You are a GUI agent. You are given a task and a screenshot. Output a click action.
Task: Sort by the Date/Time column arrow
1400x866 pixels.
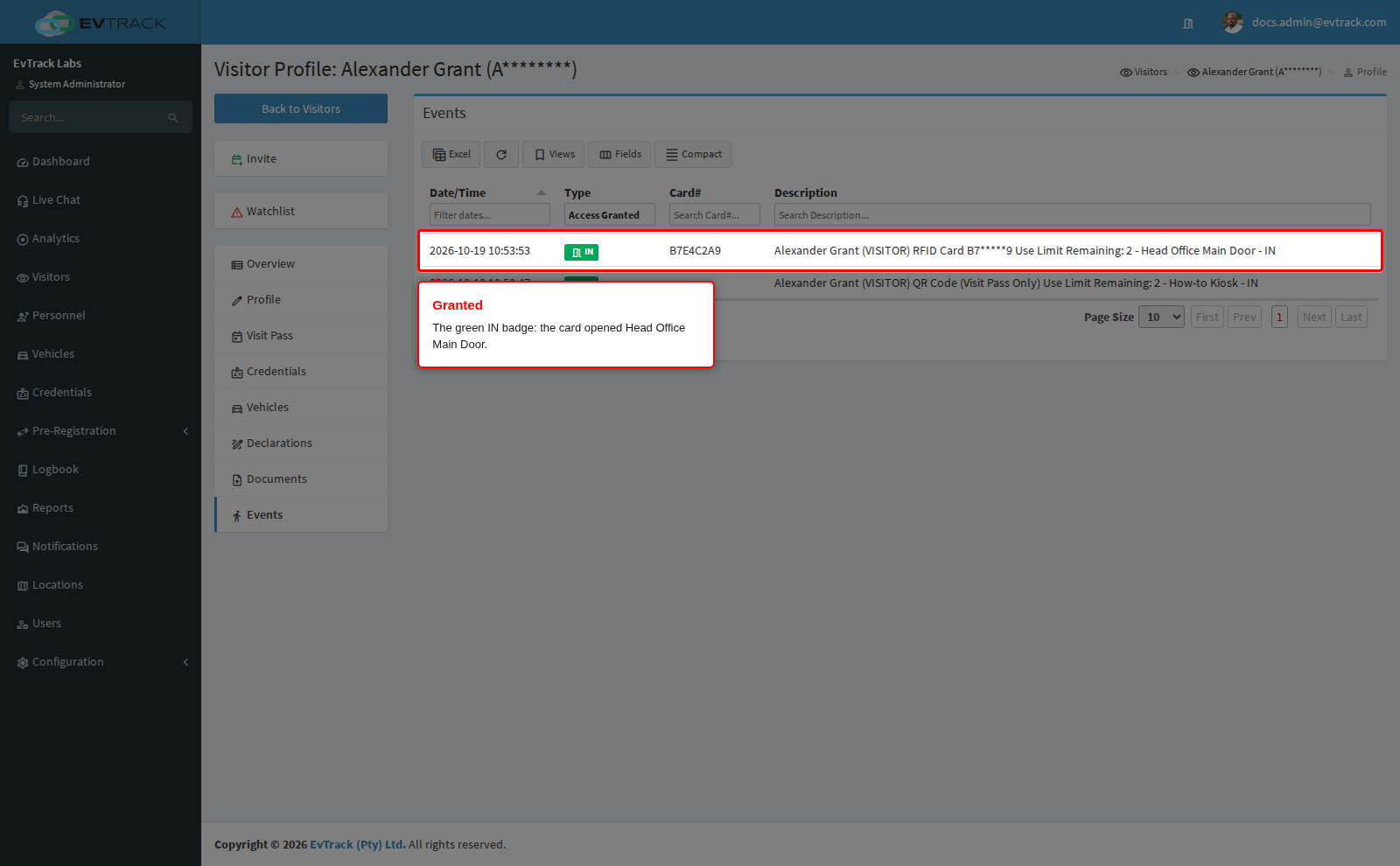(542, 193)
